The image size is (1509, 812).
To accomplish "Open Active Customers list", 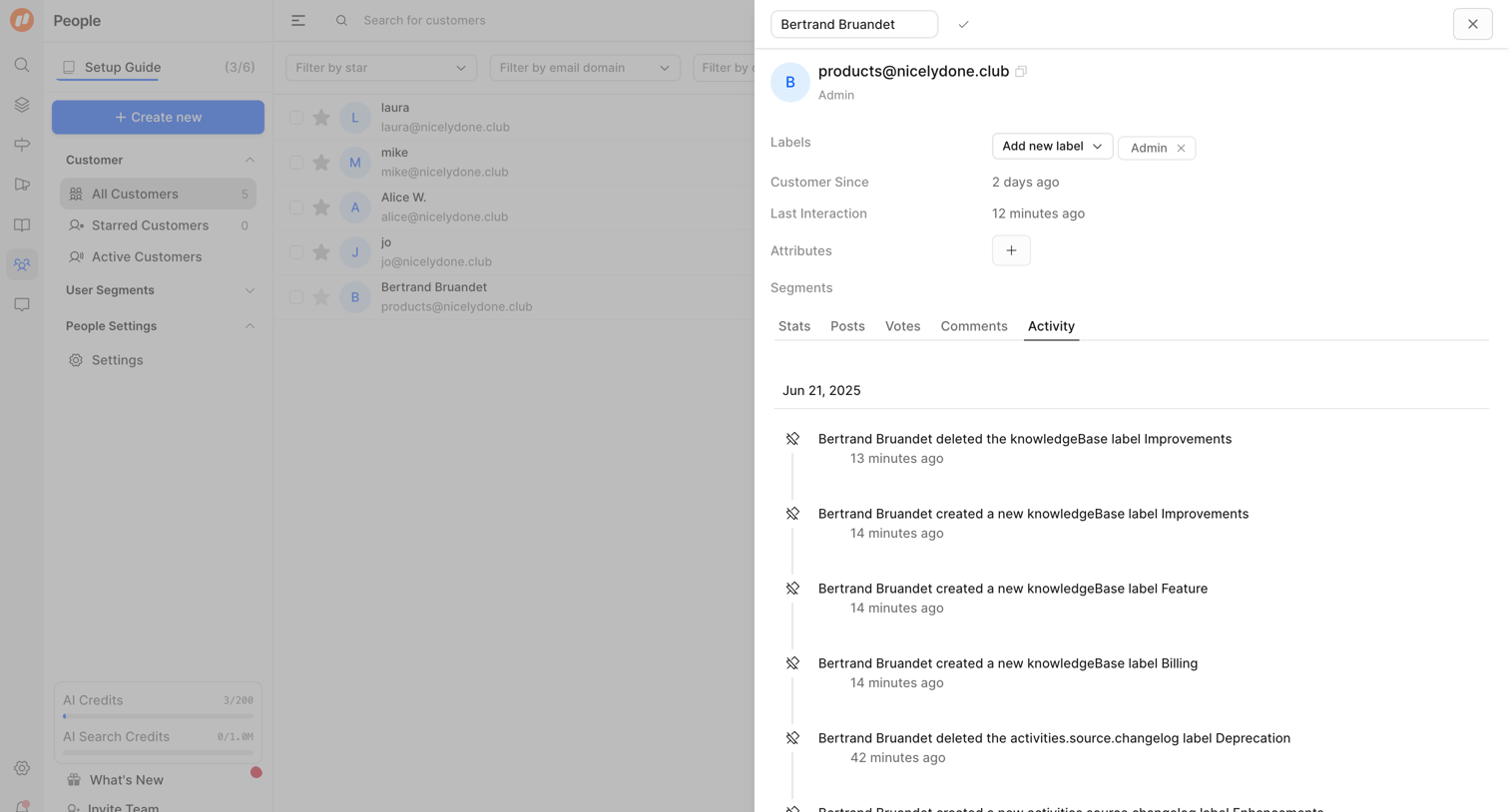I will click(x=158, y=256).
